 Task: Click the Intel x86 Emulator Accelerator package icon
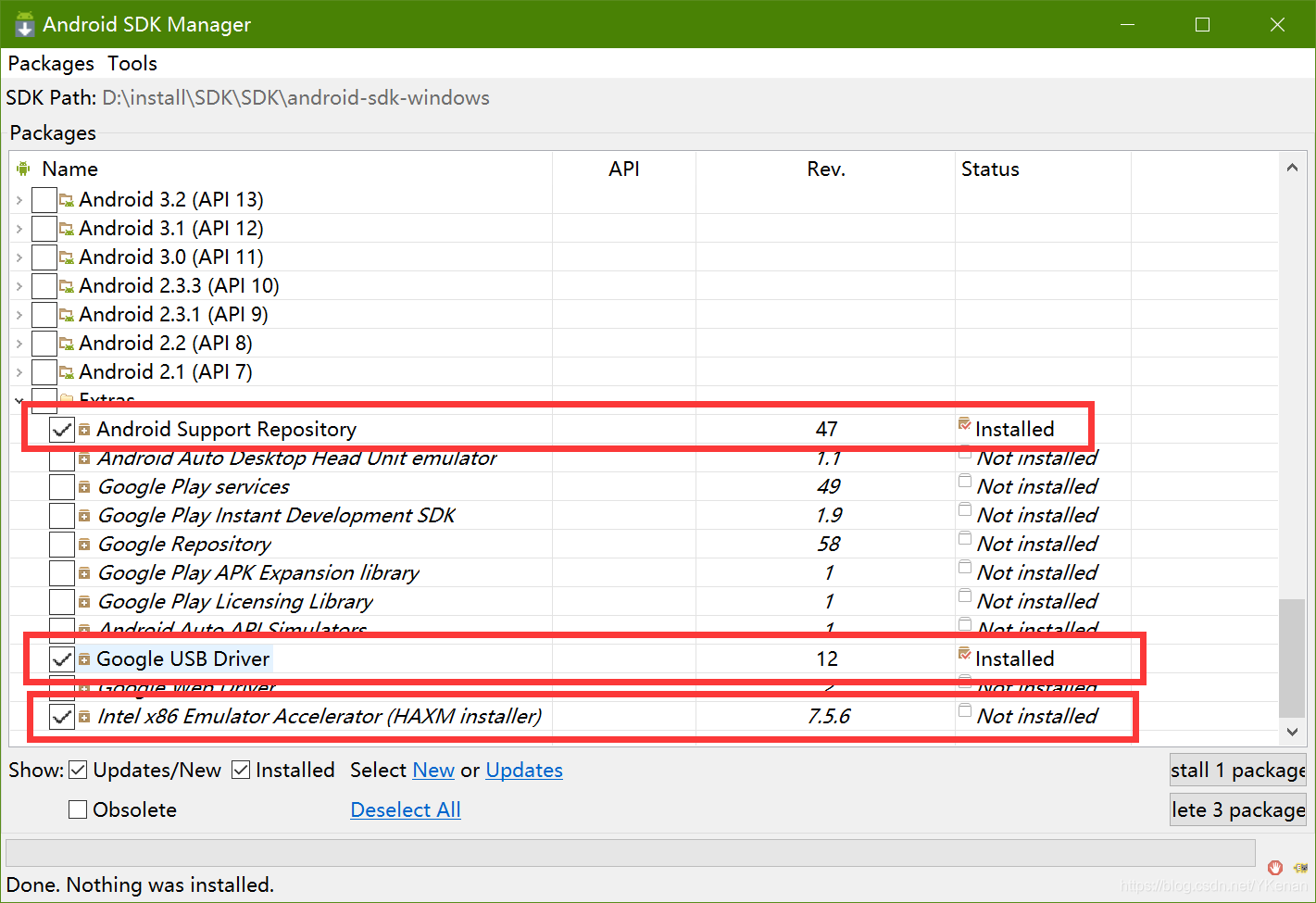click(x=84, y=717)
